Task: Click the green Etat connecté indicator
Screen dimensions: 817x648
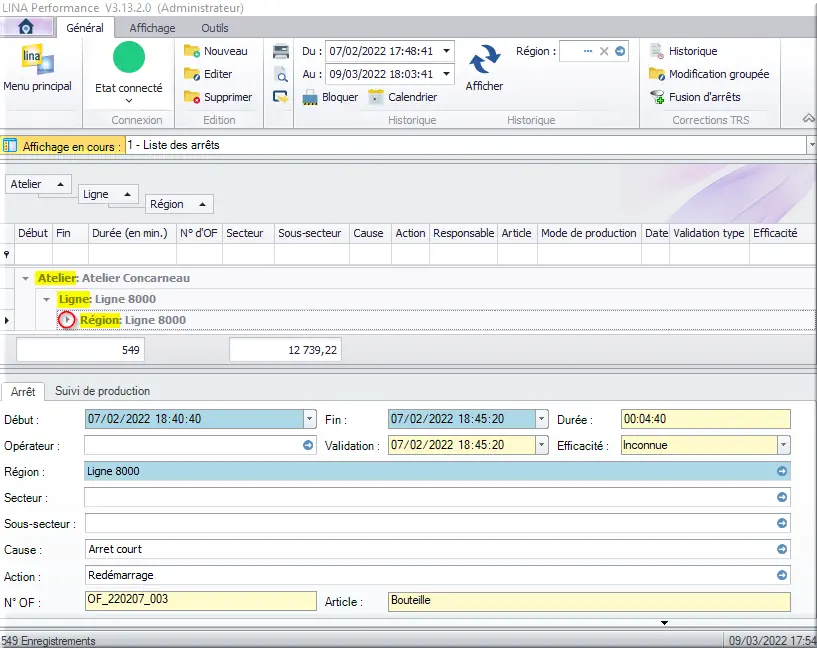Action: [129, 57]
